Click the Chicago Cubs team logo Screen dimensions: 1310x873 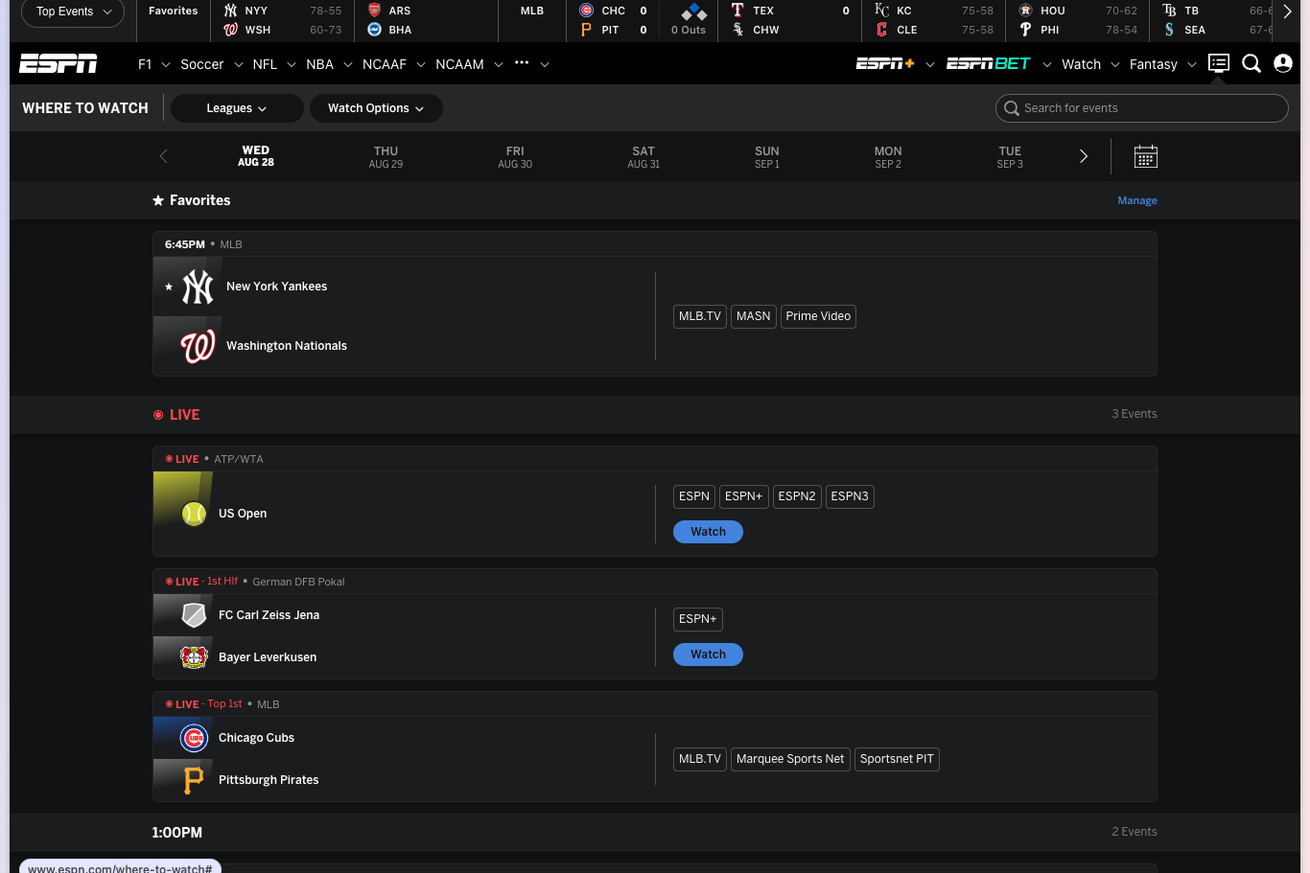pos(194,738)
